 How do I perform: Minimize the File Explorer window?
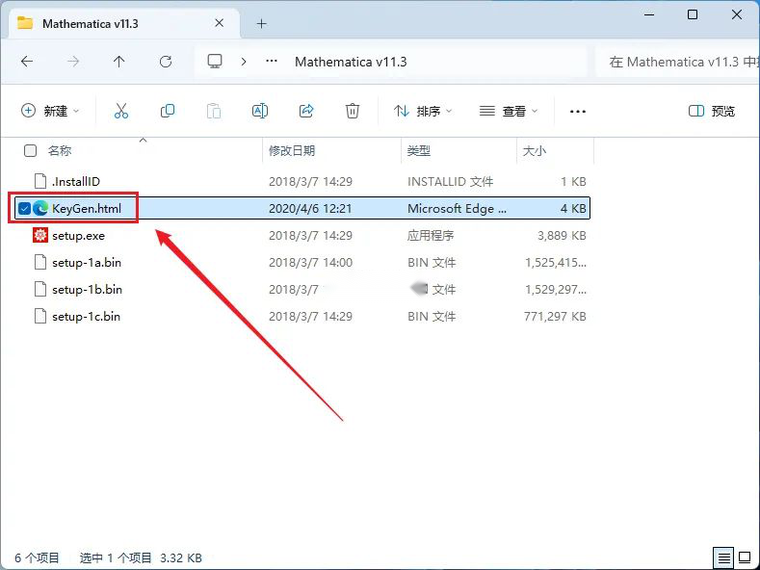coord(649,15)
